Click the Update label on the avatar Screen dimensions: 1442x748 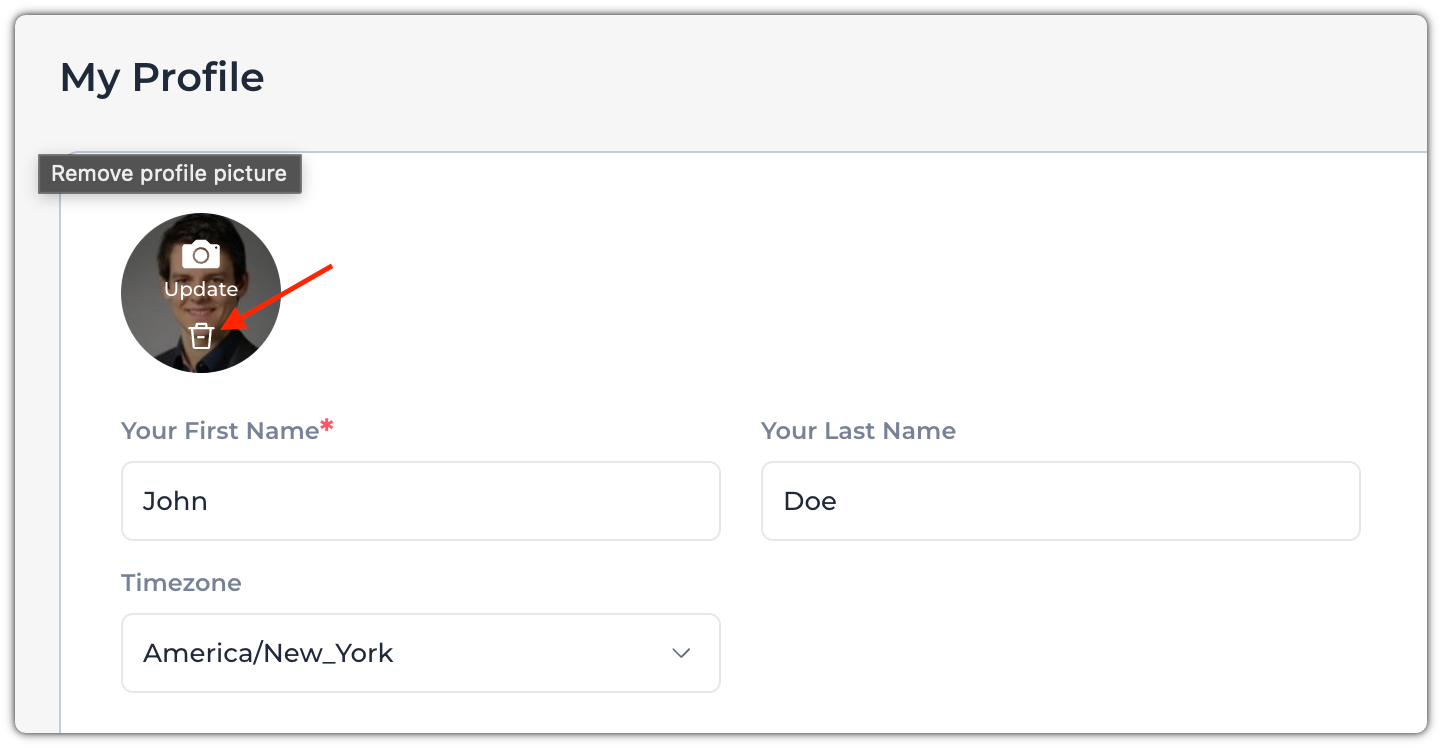pos(201,289)
